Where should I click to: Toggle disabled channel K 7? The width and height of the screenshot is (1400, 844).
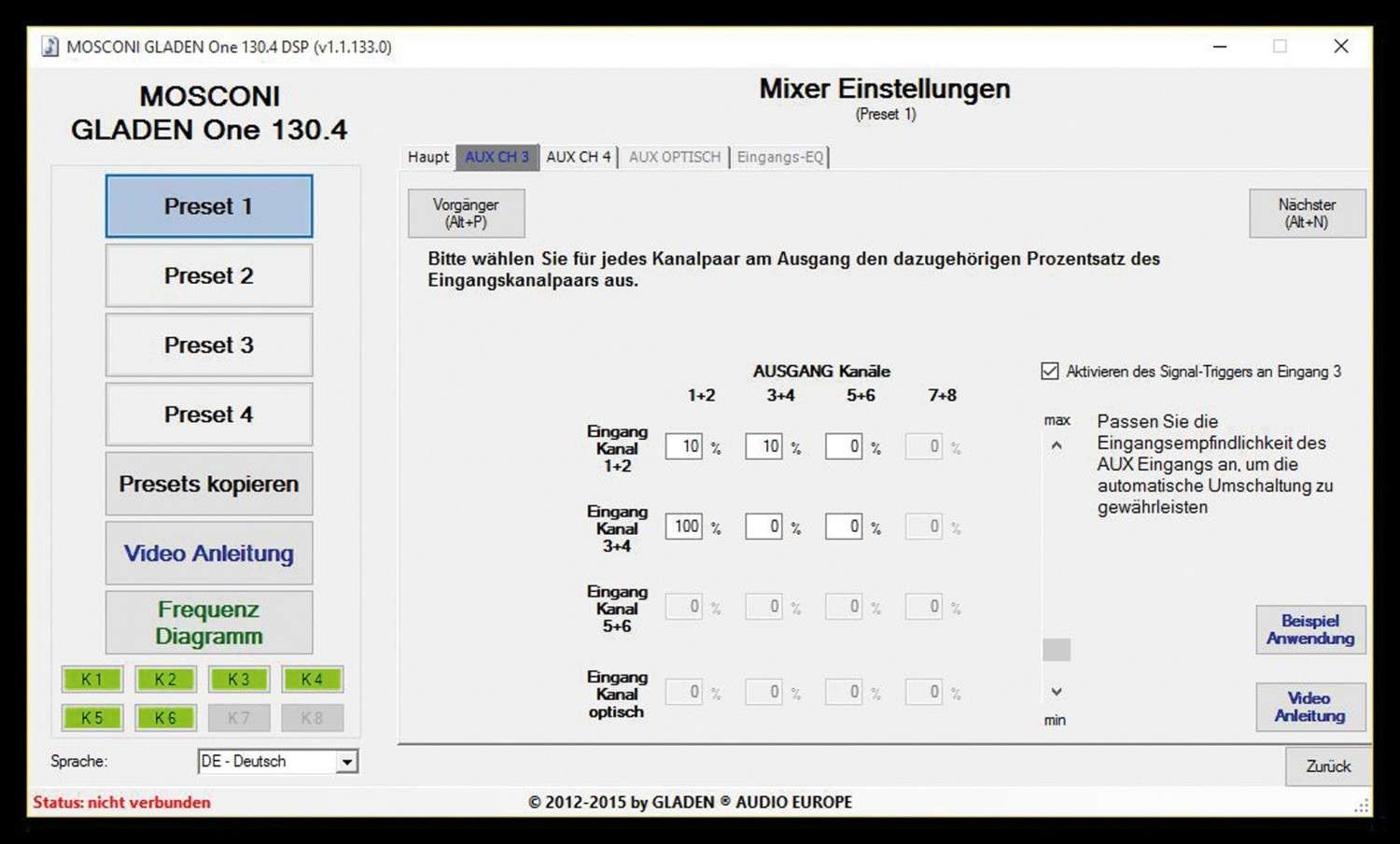coord(239,718)
